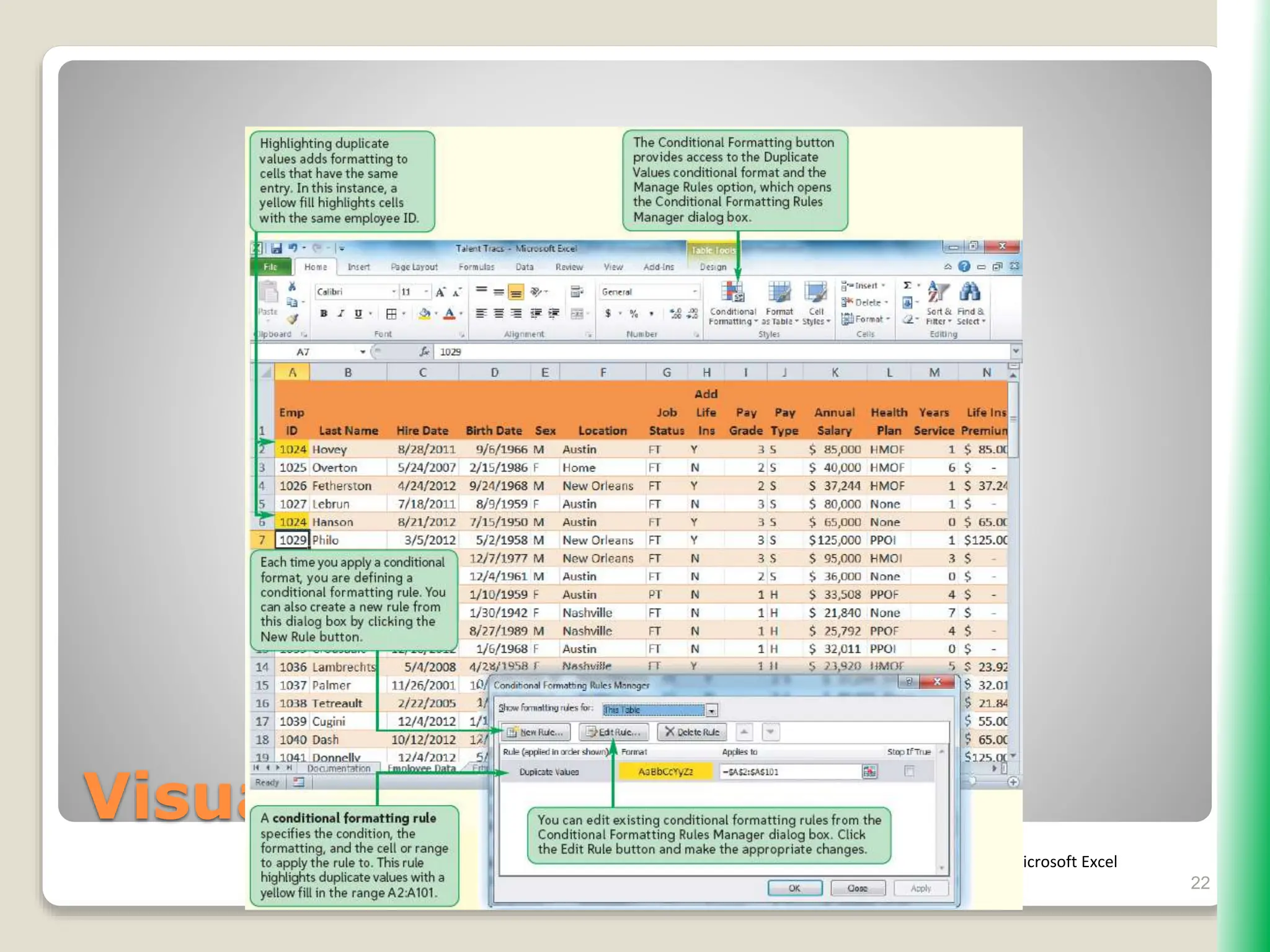Click the Accounting Number Format dollar sign
Viewport: 1270px width, 952px height.
608,314
